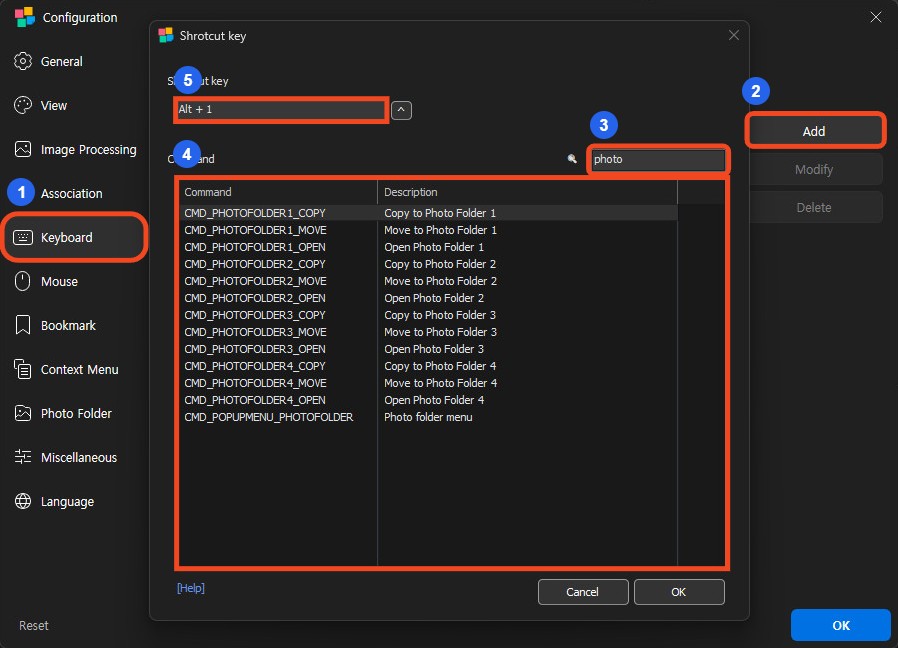Click Reset in Configuration window

coord(34,626)
